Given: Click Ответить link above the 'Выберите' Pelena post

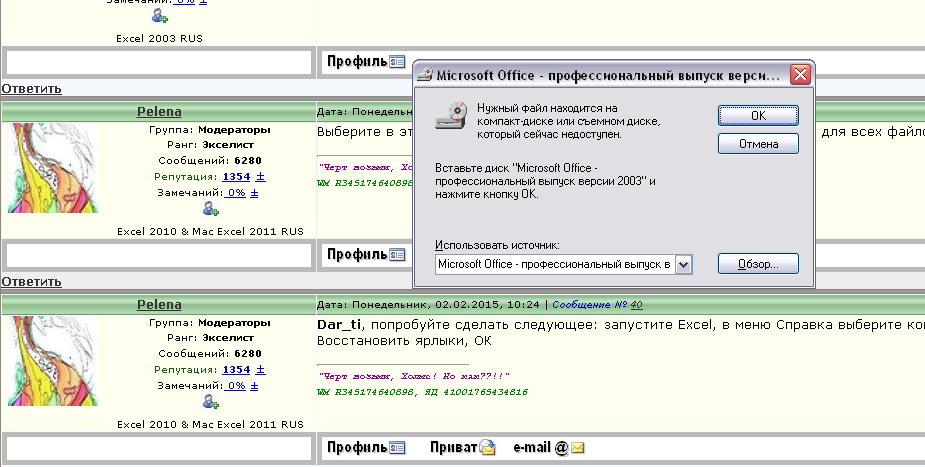Looking at the screenshot, I should (31, 88).
